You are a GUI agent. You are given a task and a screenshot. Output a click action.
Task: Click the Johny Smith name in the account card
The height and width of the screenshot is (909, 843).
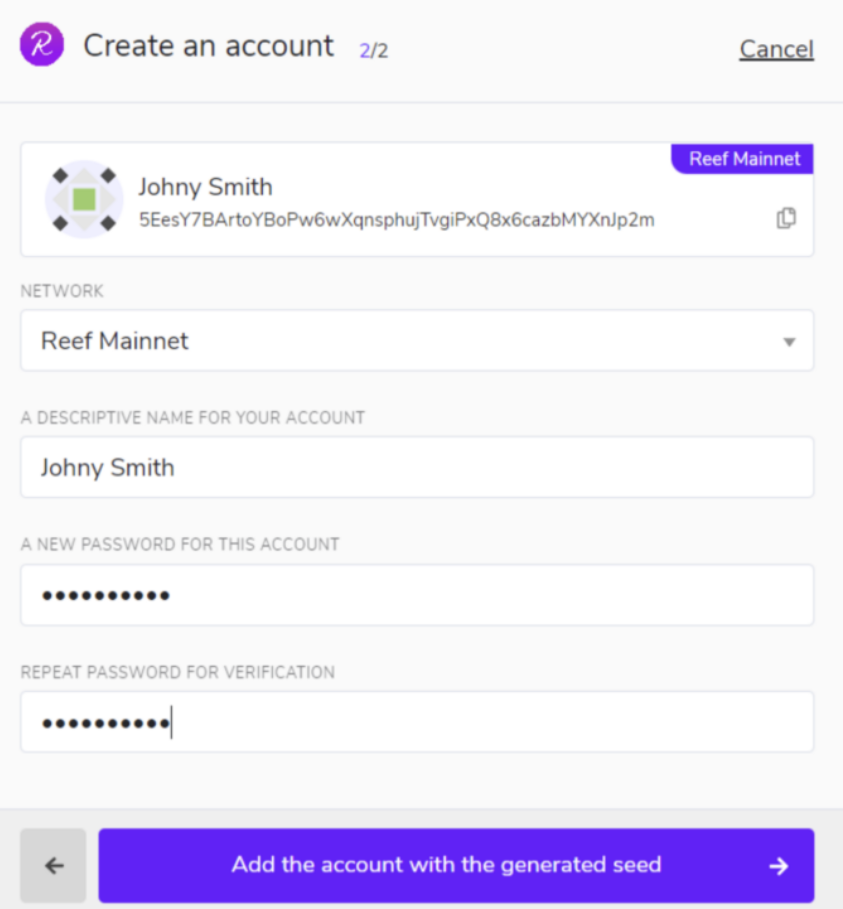[x=205, y=187]
